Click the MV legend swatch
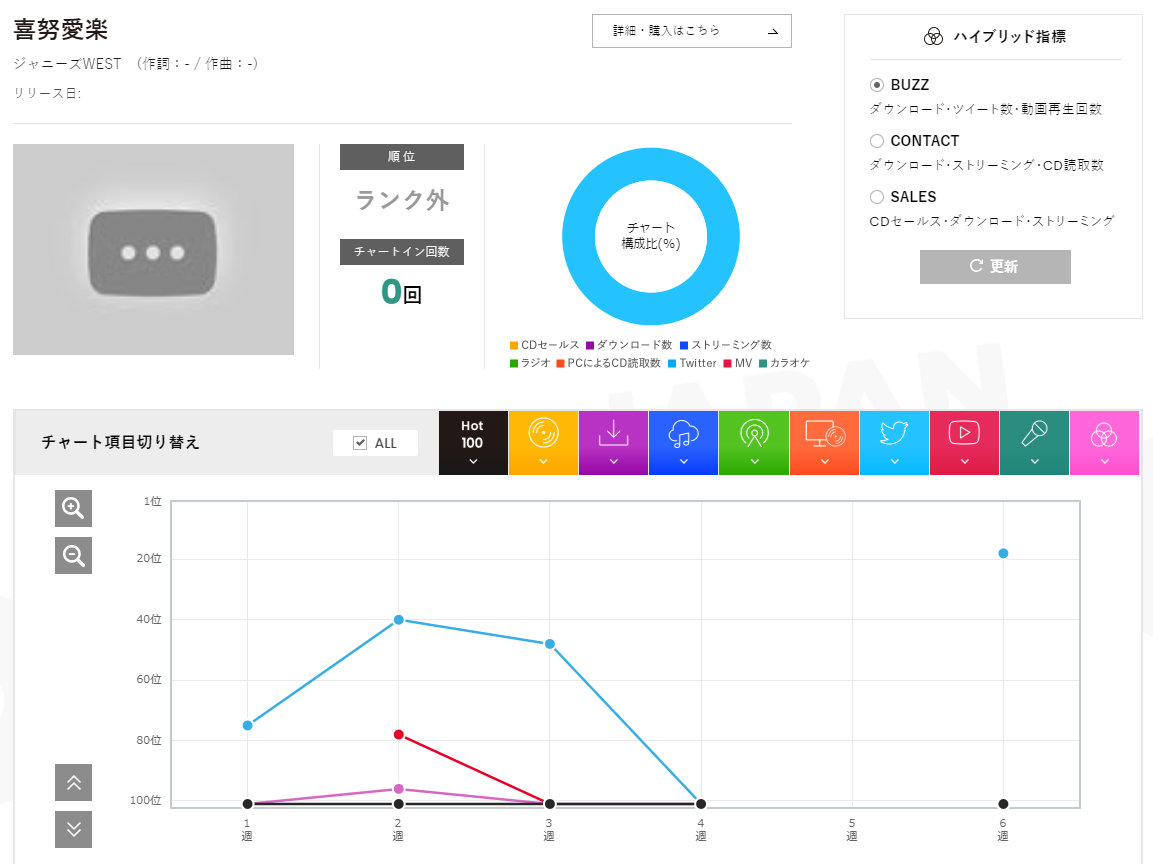This screenshot has height=864, width=1153. [x=728, y=363]
